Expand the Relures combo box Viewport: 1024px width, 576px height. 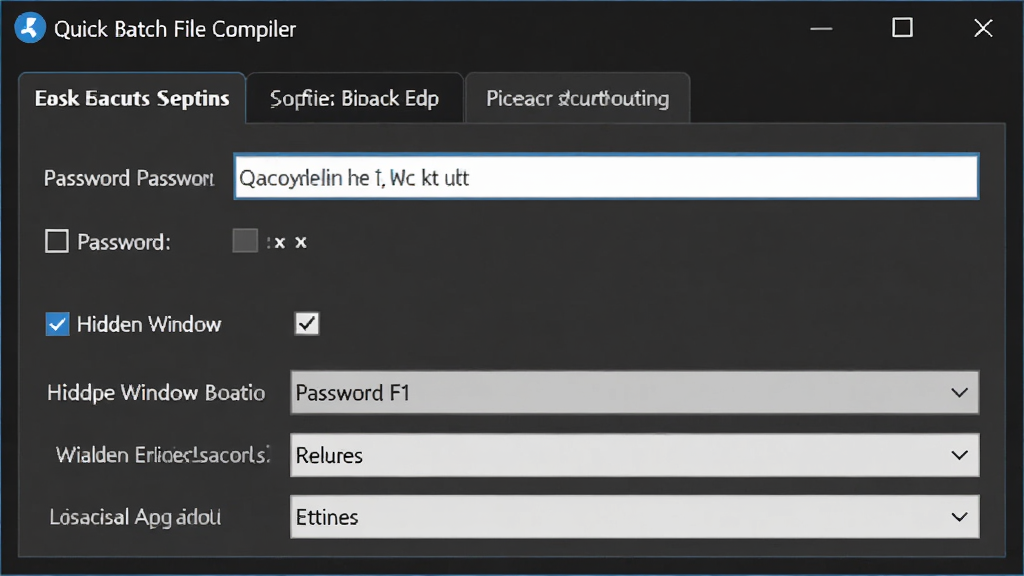(x=634, y=455)
